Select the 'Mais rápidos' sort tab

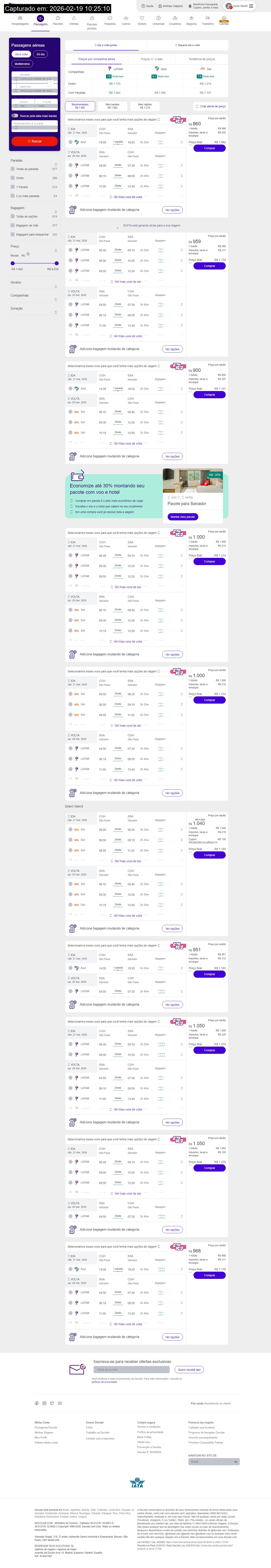click(x=145, y=106)
